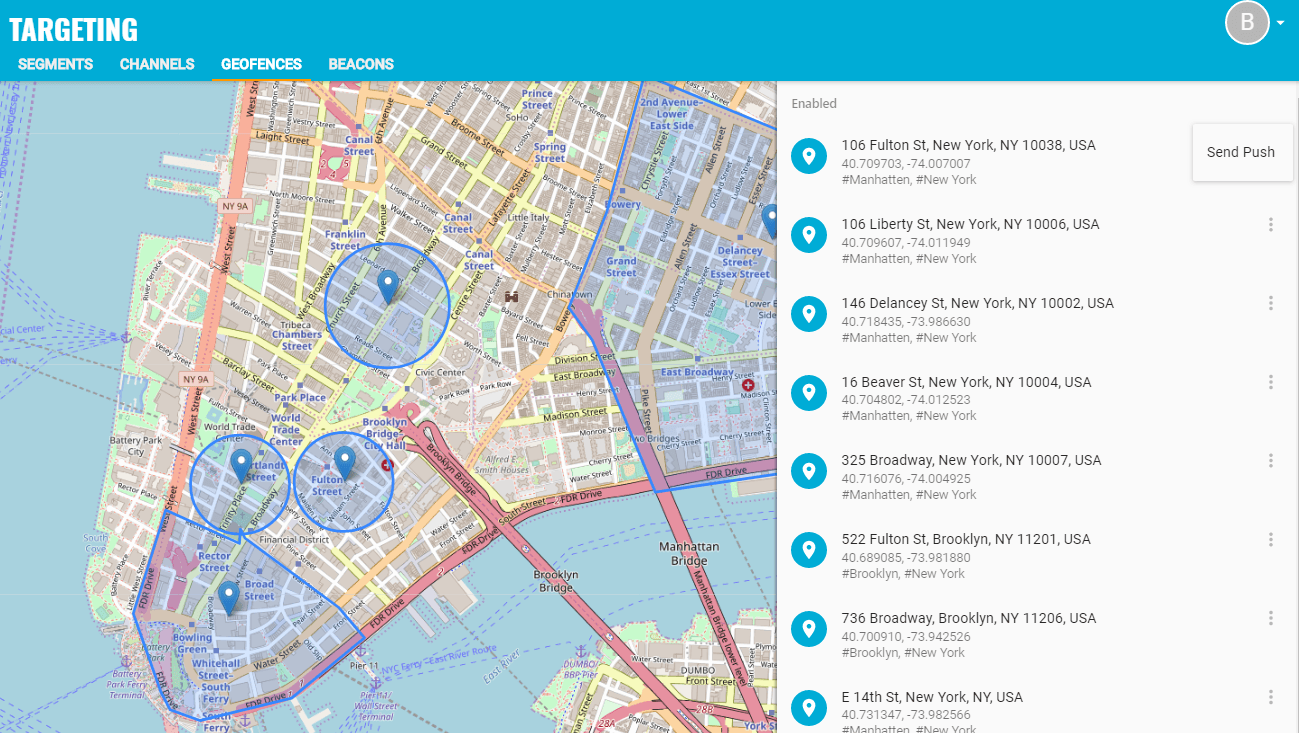Image resolution: width=1299 pixels, height=733 pixels.
Task: Click coordinates 40.718435, -73.986630
Action: (x=906, y=321)
